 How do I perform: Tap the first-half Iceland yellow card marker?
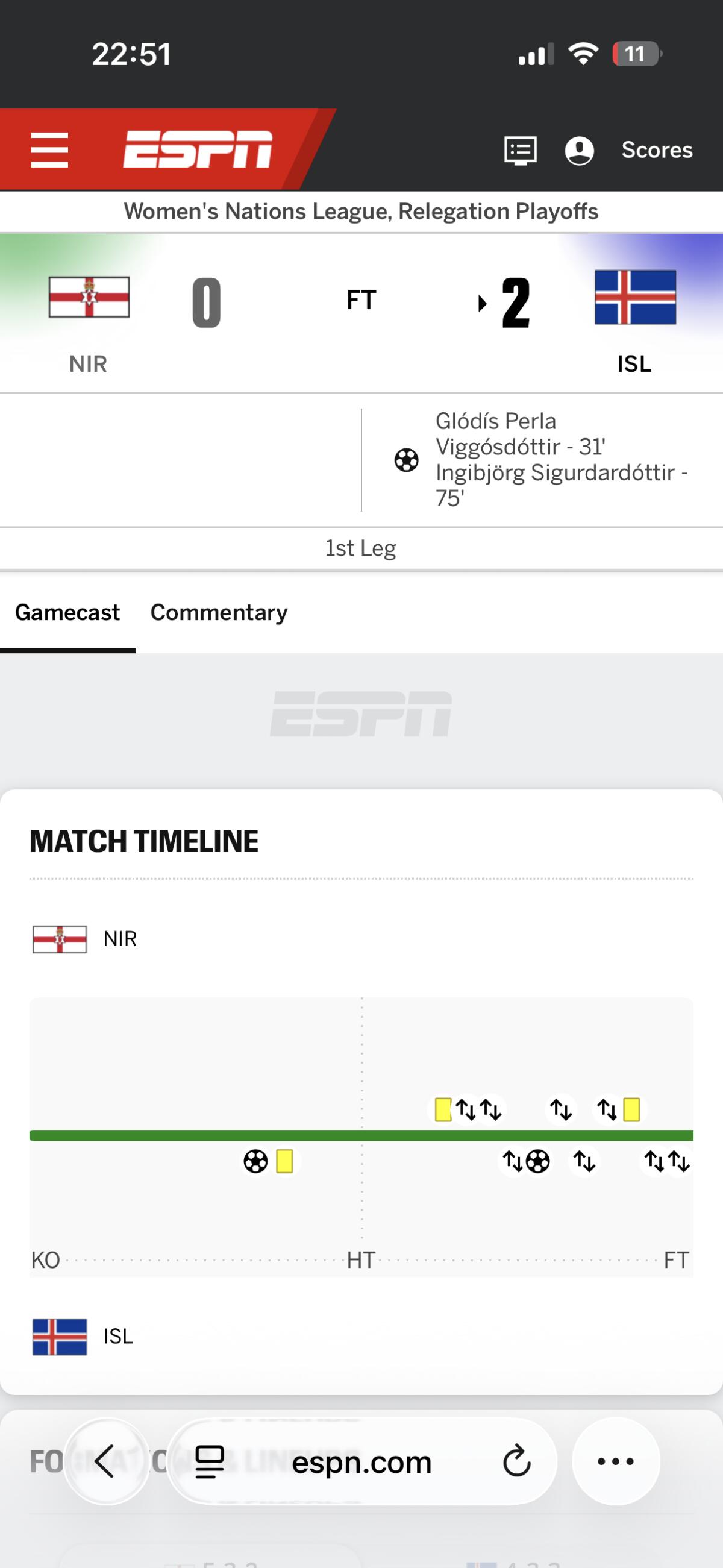click(x=285, y=1161)
